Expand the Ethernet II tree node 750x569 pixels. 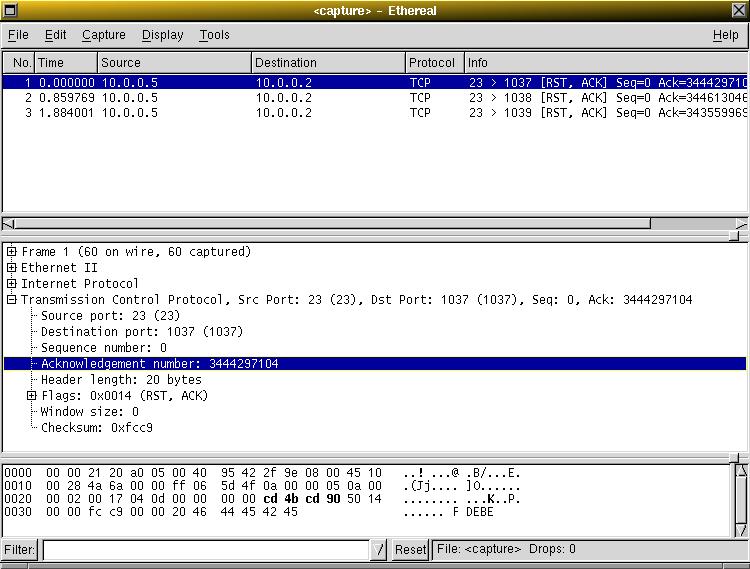[x=11, y=267]
